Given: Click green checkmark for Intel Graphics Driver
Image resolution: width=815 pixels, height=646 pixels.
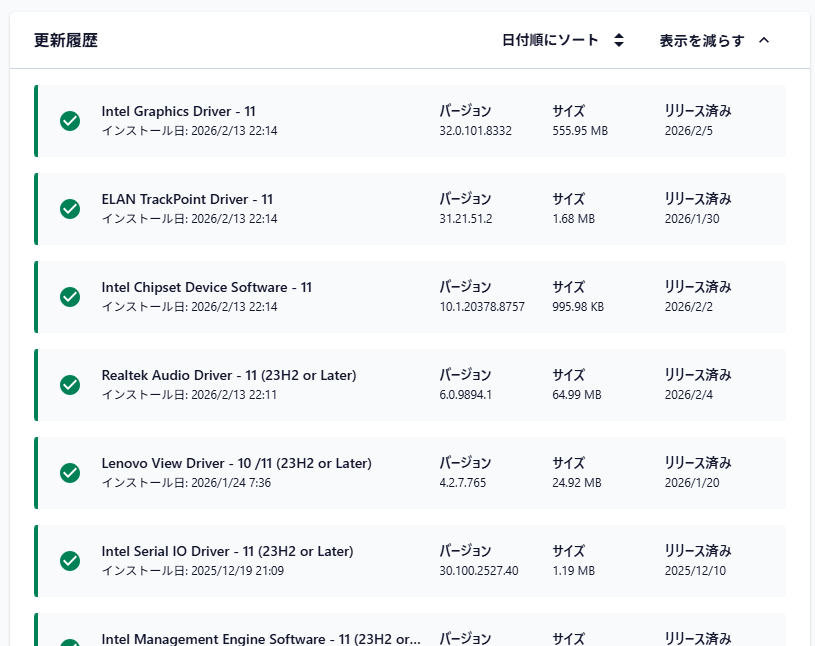Looking at the screenshot, I should (x=70, y=121).
